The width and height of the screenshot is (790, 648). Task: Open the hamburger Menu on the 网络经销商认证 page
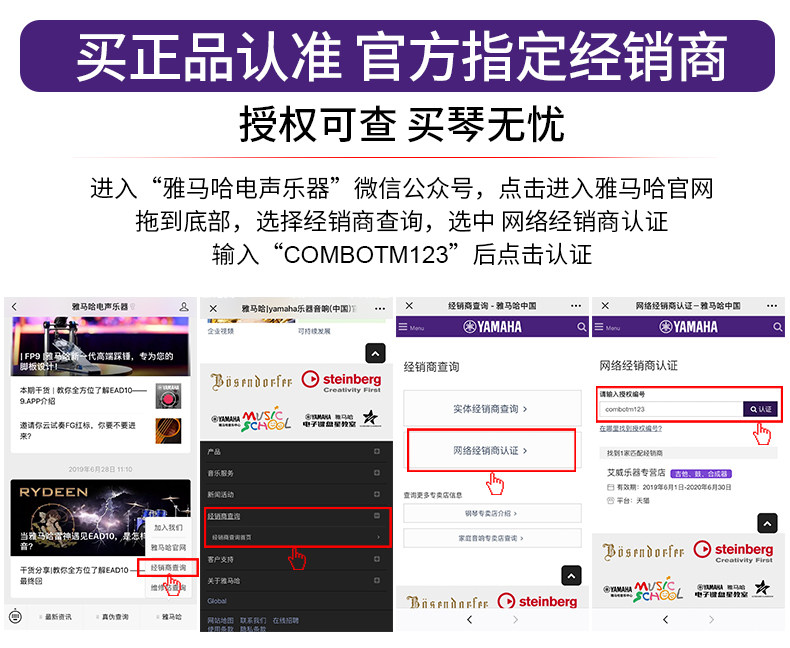(607, 327)
